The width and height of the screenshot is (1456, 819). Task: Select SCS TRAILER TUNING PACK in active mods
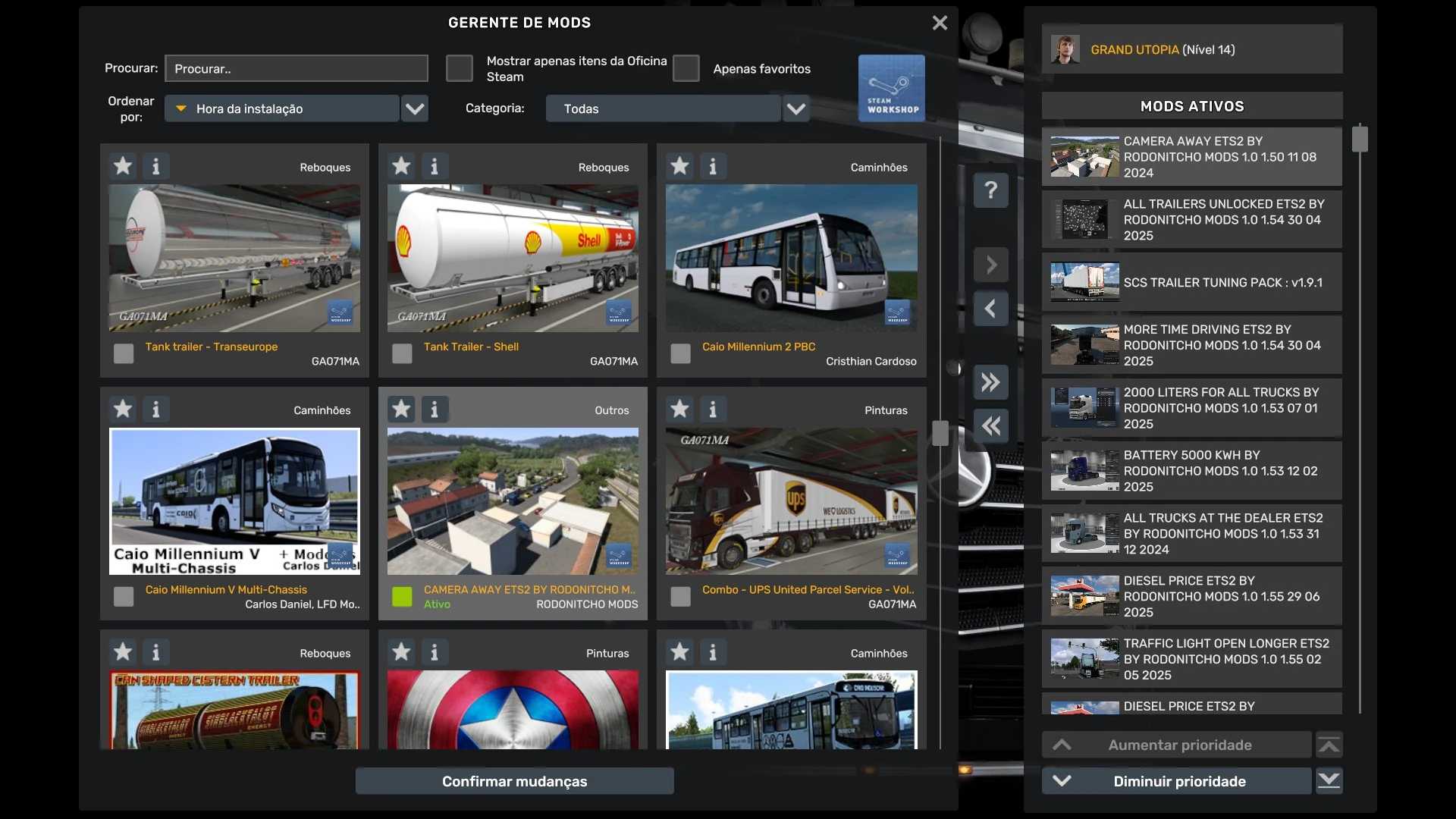[1191, 282]
